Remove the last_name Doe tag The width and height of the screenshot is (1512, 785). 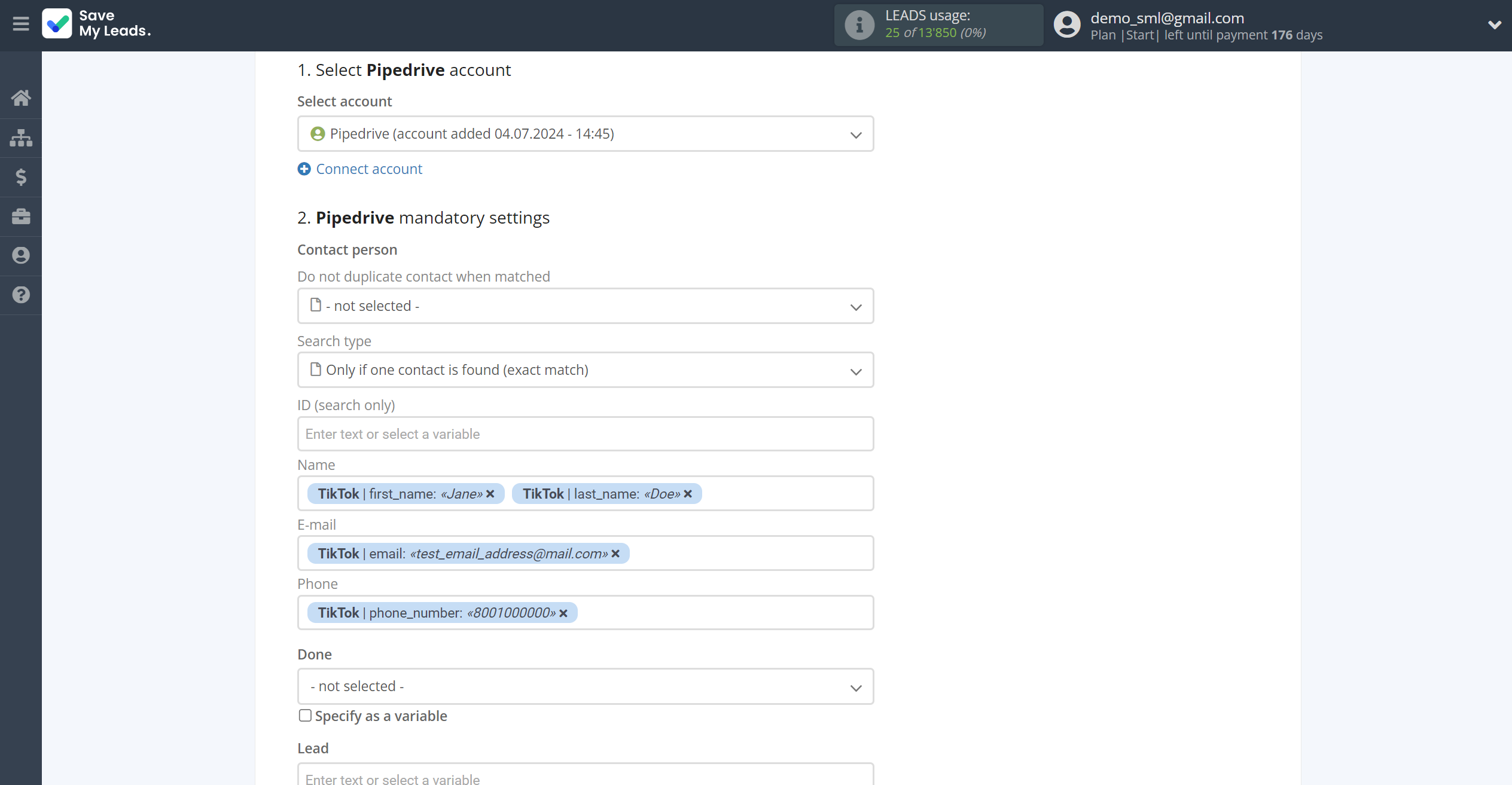coord(688,494)
